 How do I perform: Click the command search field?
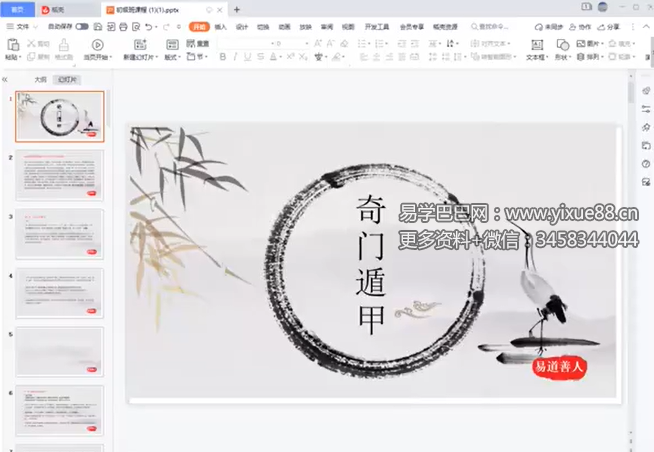pyautogui.click(x=490, y=27)
